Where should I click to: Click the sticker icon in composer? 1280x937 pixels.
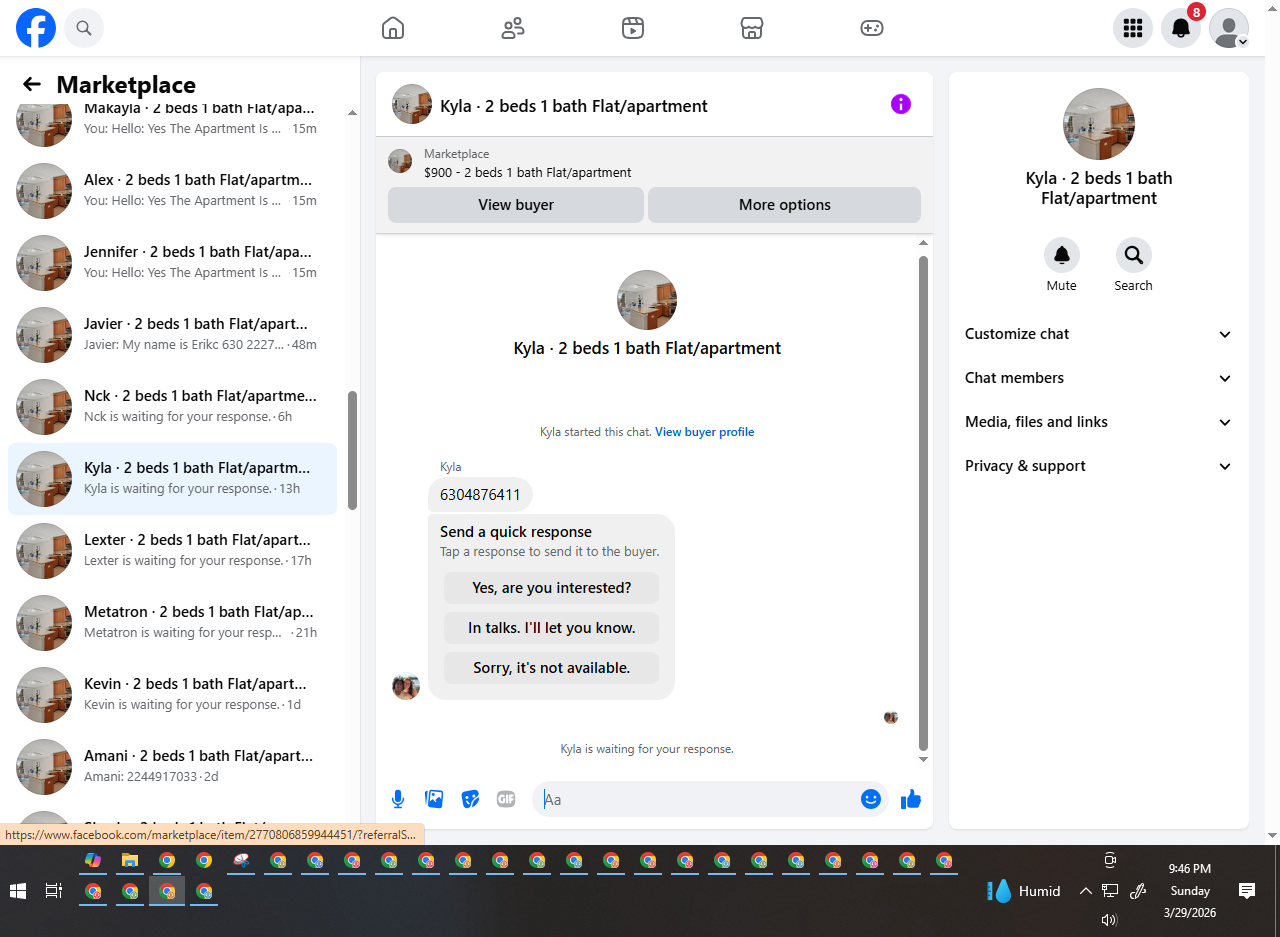click(x=470, y=799)
